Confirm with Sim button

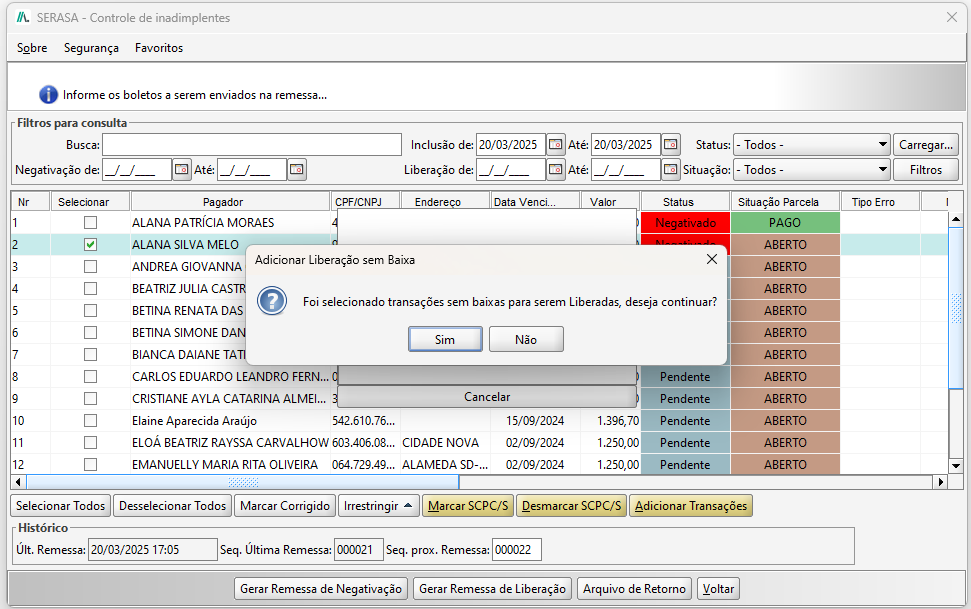point(445,340)
